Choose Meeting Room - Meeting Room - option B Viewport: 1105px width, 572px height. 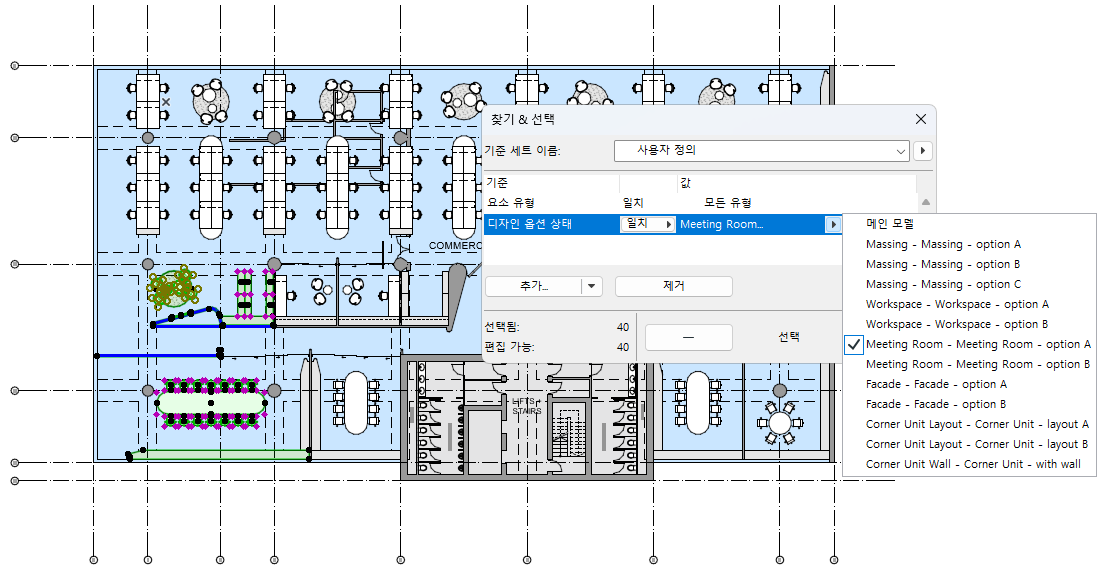(x=969, y=364)
